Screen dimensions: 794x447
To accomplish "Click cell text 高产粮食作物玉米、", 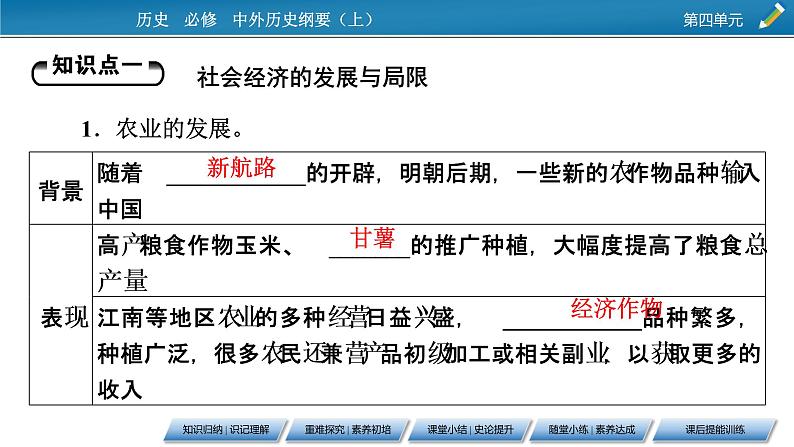I will point(195,246).
